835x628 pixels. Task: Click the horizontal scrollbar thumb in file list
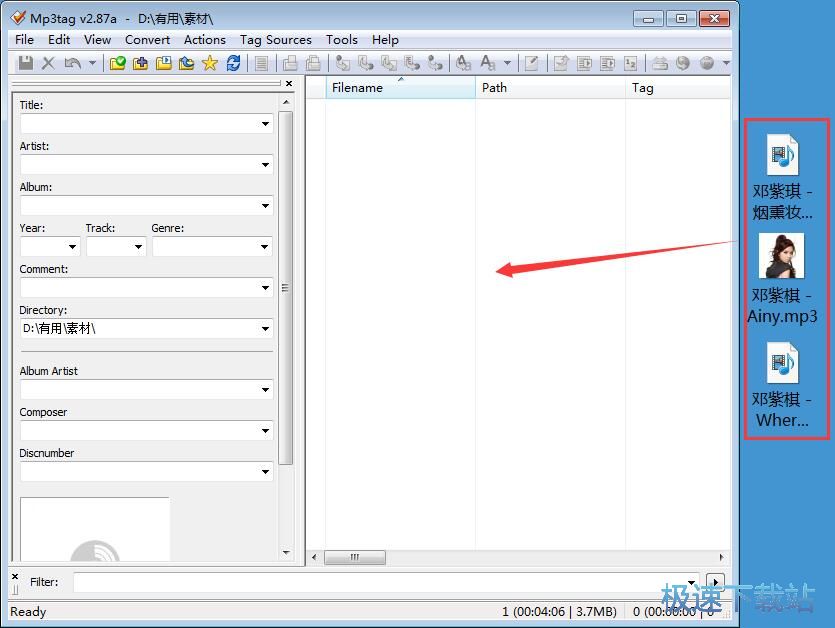click(354, 557)
